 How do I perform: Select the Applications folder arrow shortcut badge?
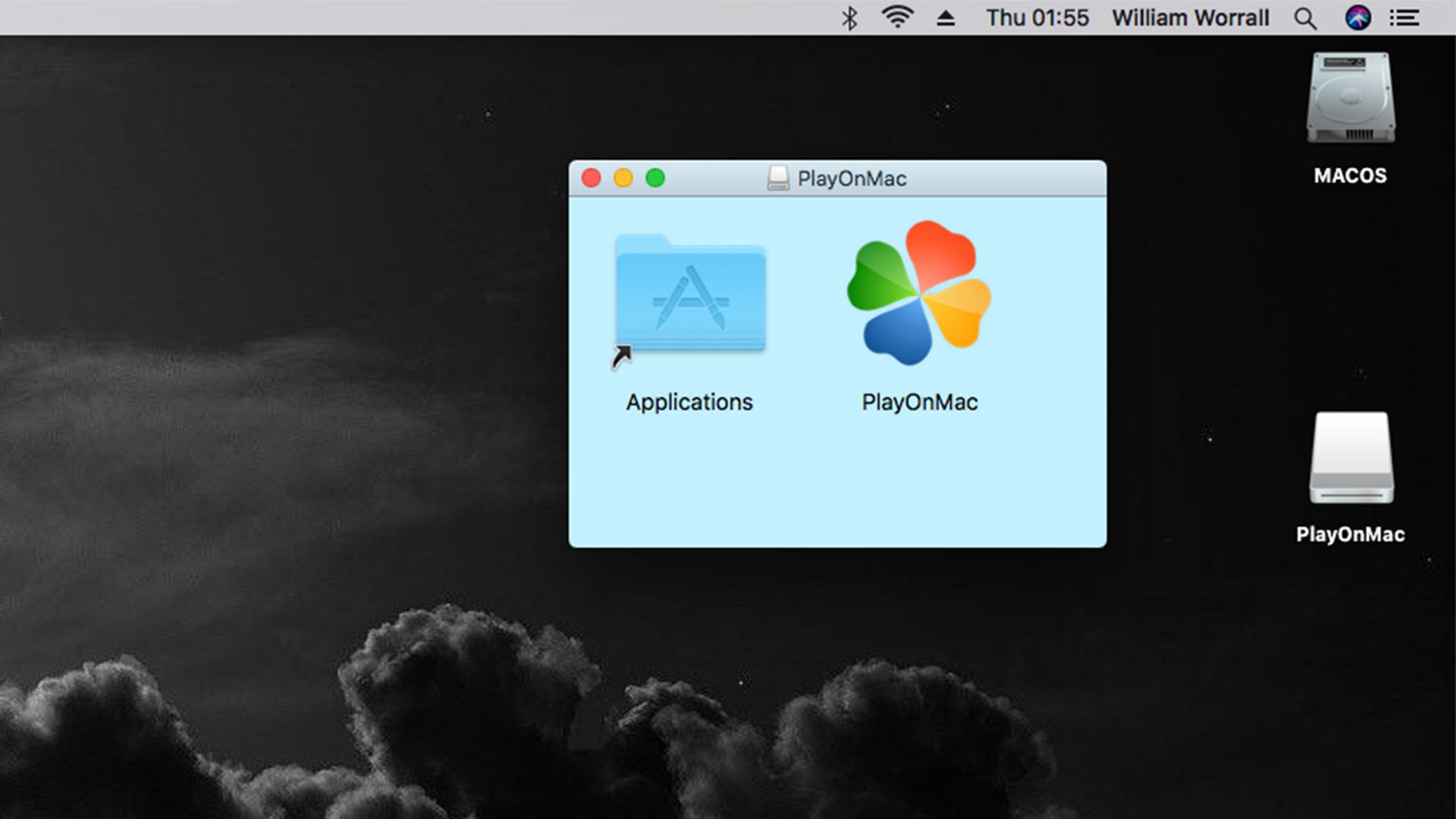click(622, 357)
